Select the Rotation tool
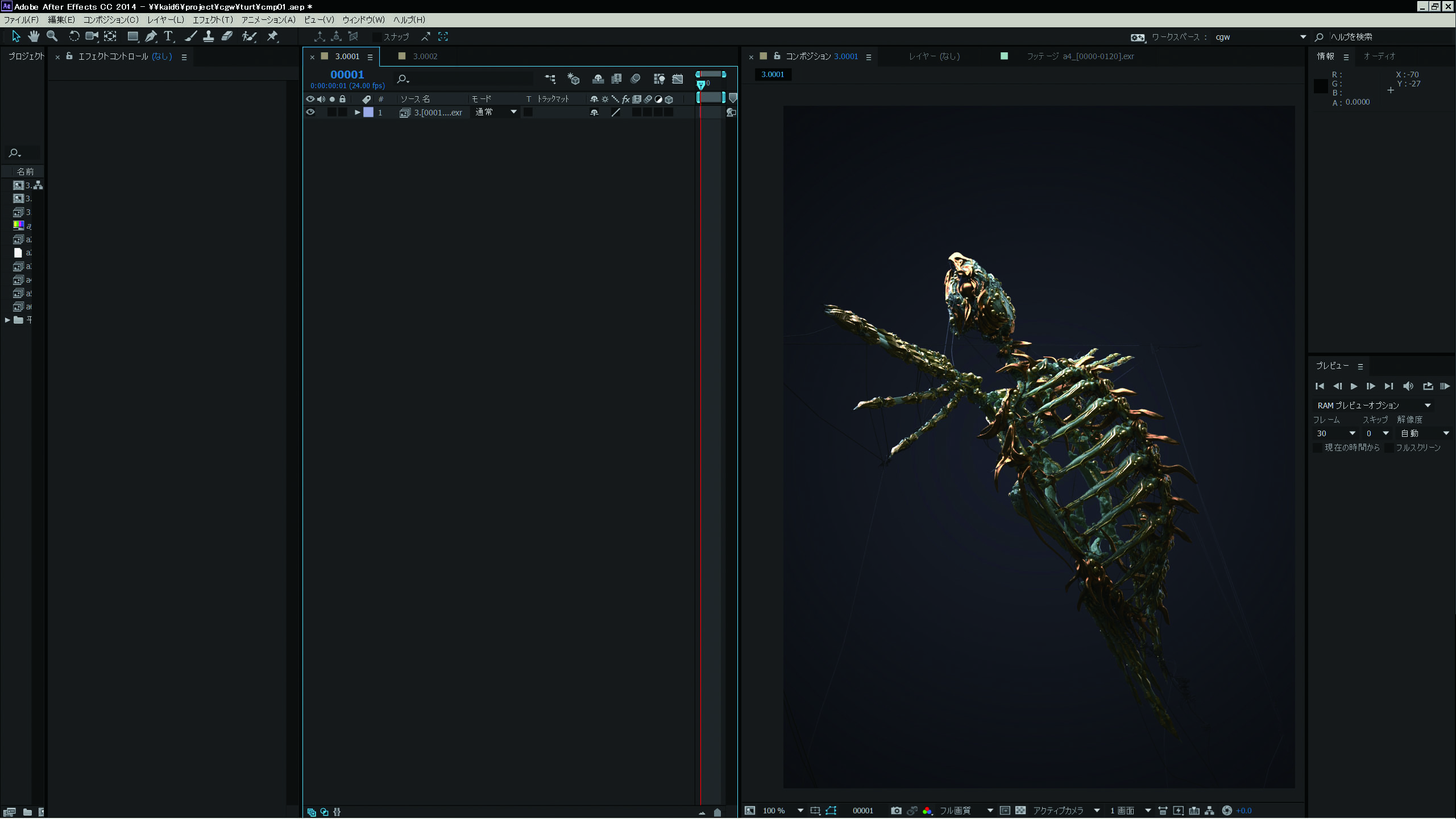The height and width of the screenshot is (819, 1456). coord(74,36)
